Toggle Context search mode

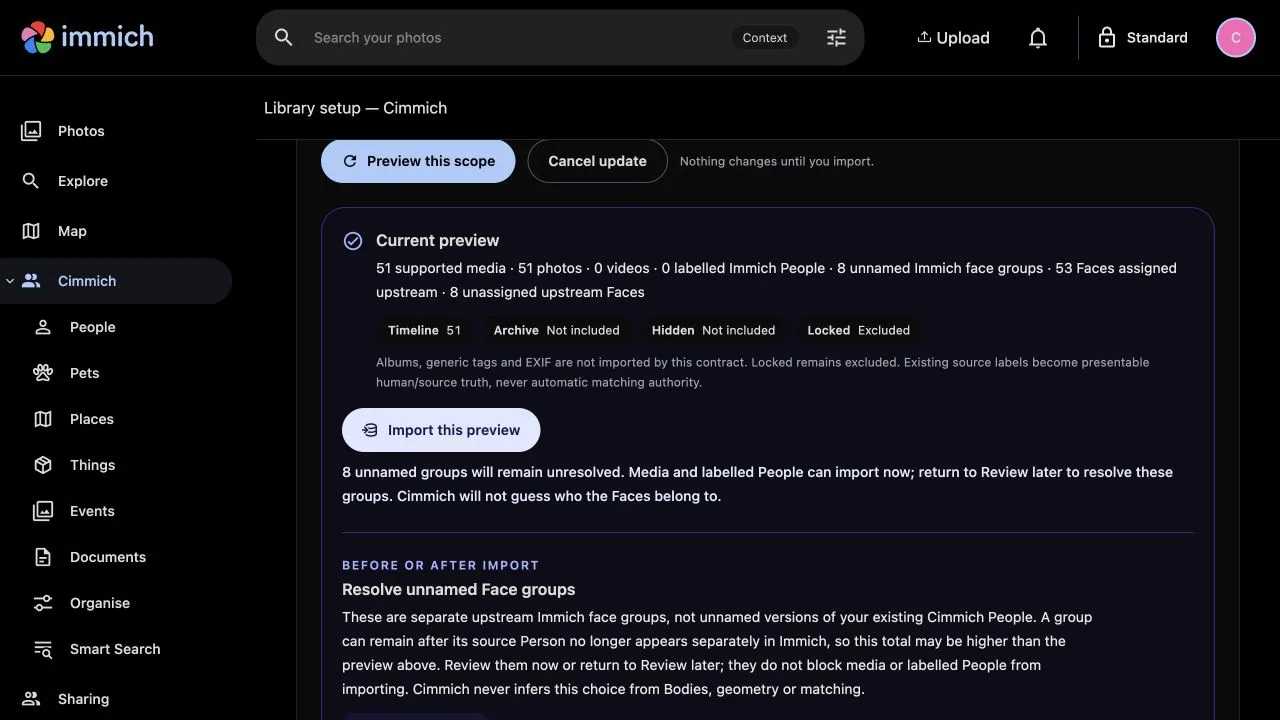(765, 38)
